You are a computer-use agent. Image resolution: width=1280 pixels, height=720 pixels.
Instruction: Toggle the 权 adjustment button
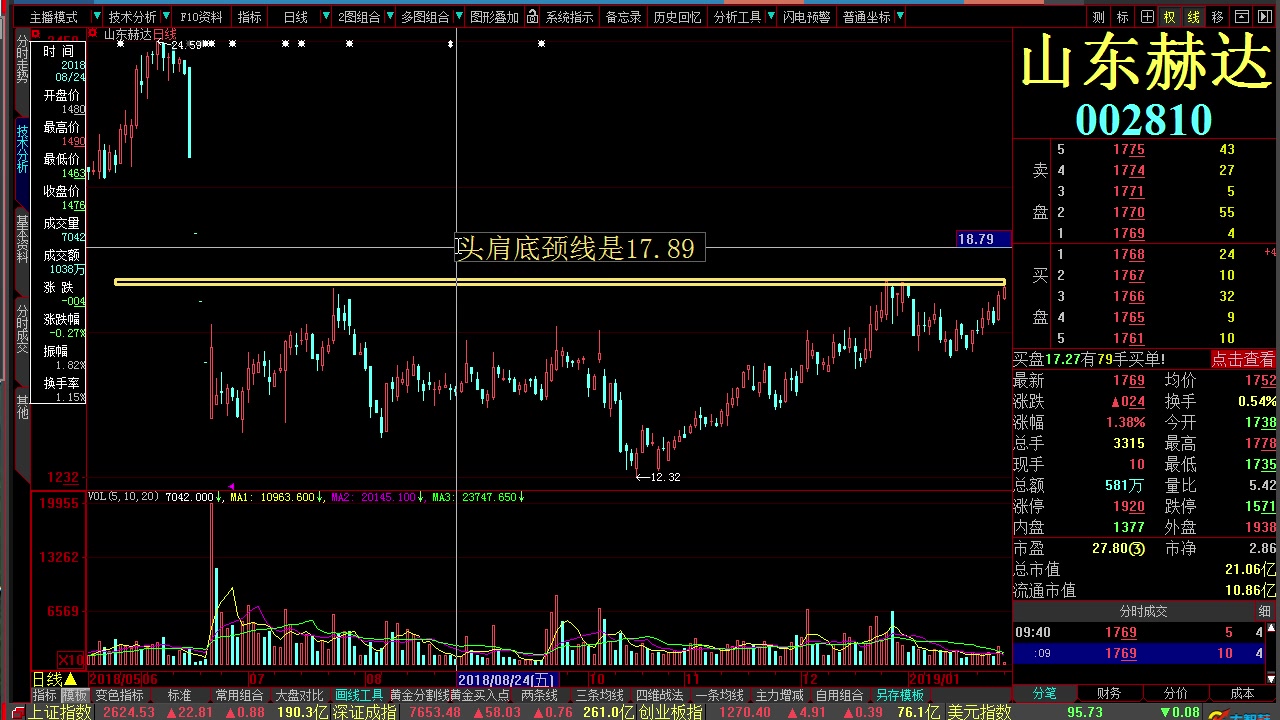coord(1170,17)
